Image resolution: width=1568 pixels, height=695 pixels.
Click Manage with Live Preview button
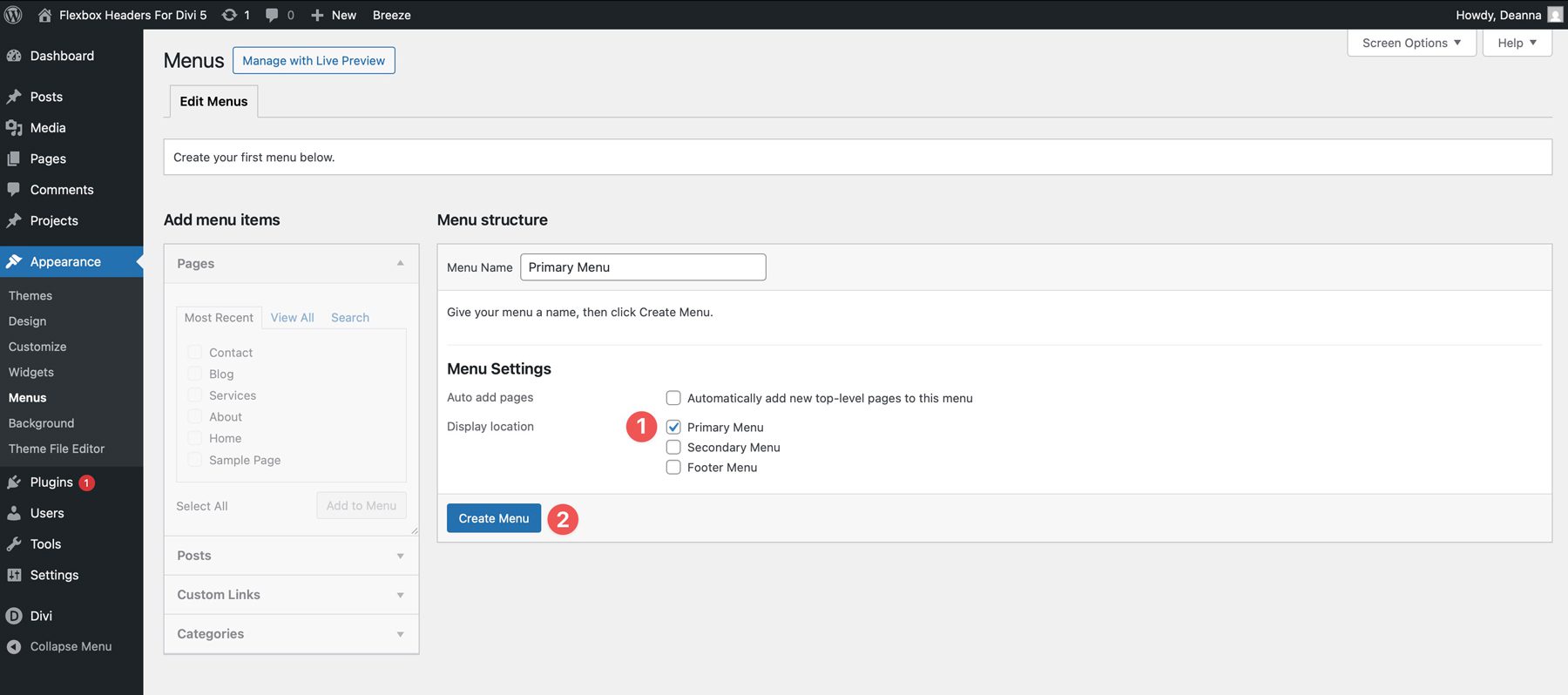[314, 61]
